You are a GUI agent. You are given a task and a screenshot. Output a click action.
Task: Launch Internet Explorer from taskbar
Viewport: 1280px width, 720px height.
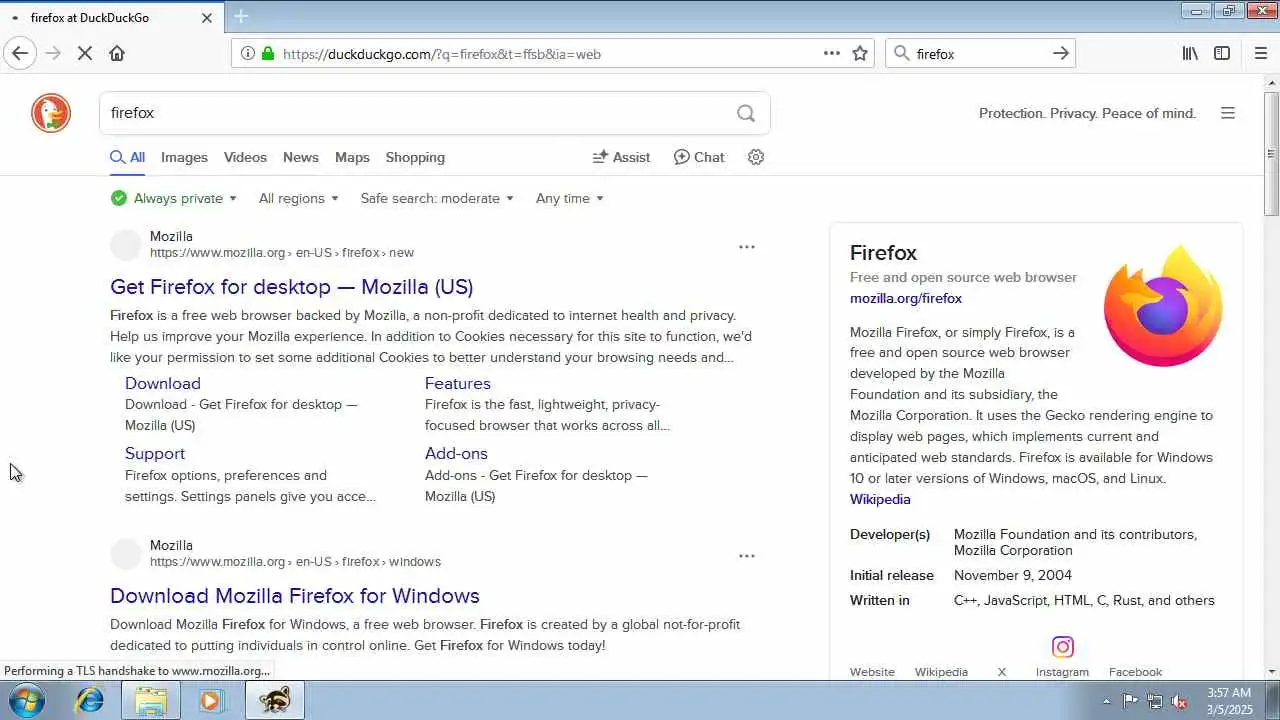point(90,700)
